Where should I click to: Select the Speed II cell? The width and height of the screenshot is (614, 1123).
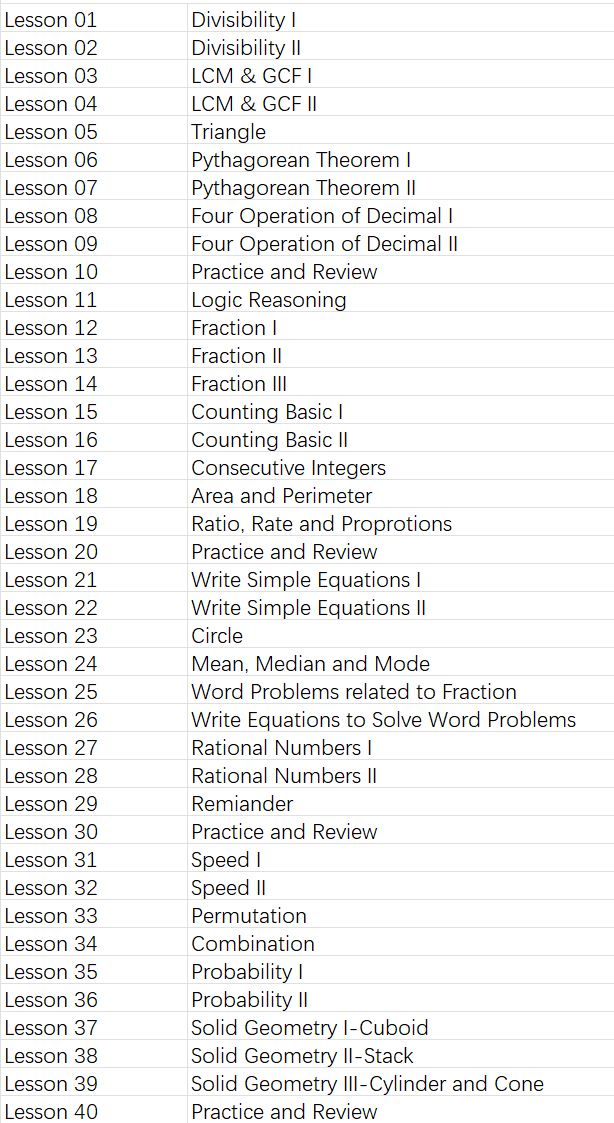click(400, 887)
